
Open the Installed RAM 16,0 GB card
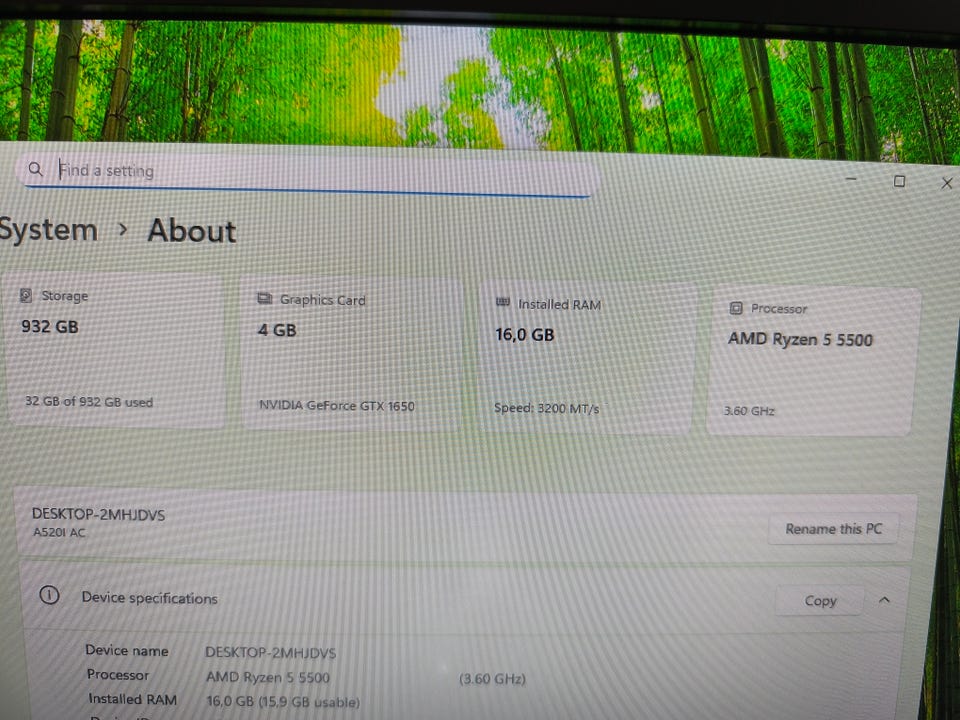point(587,358)
